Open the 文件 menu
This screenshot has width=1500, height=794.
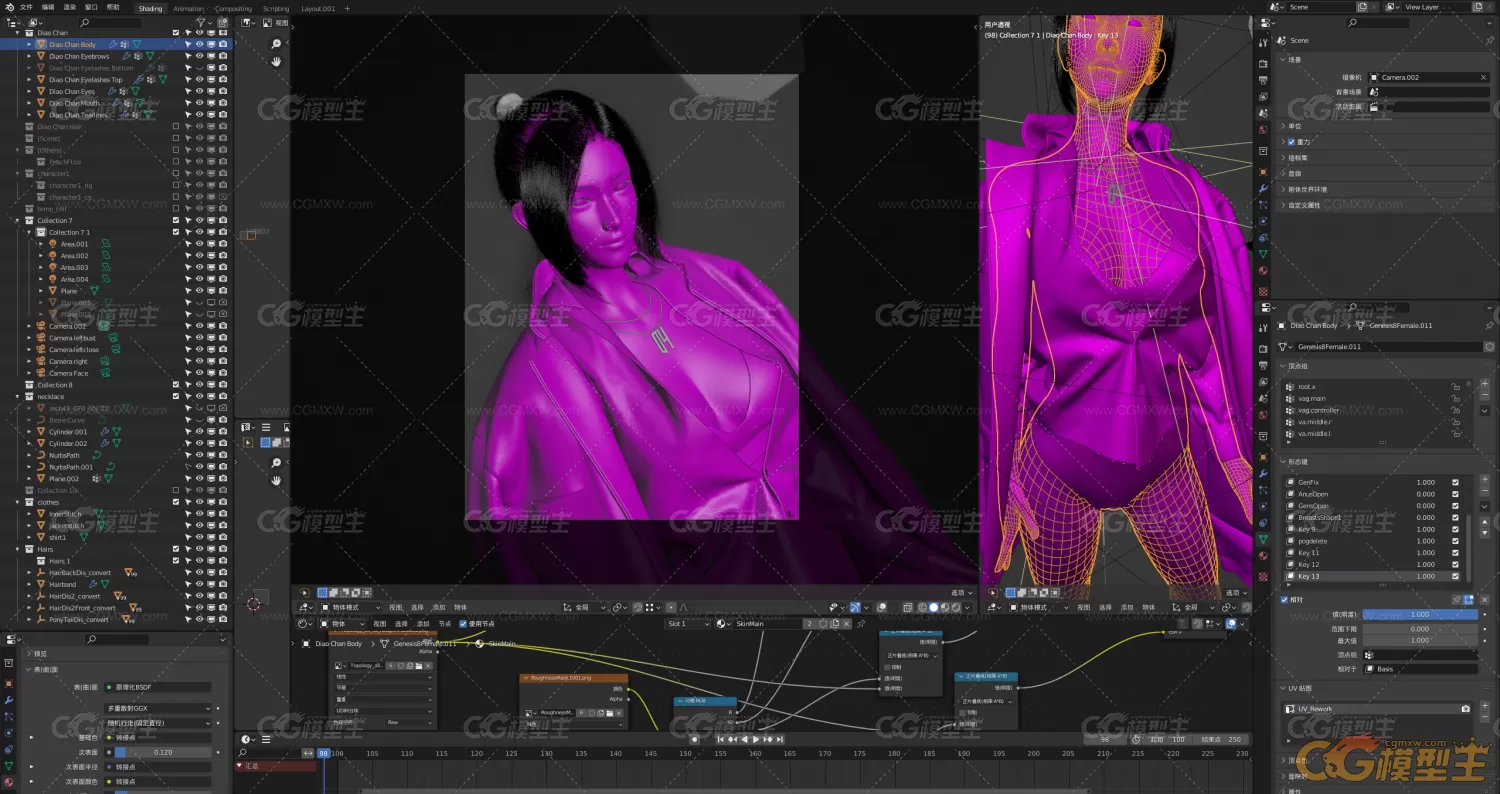pos(26,7)
